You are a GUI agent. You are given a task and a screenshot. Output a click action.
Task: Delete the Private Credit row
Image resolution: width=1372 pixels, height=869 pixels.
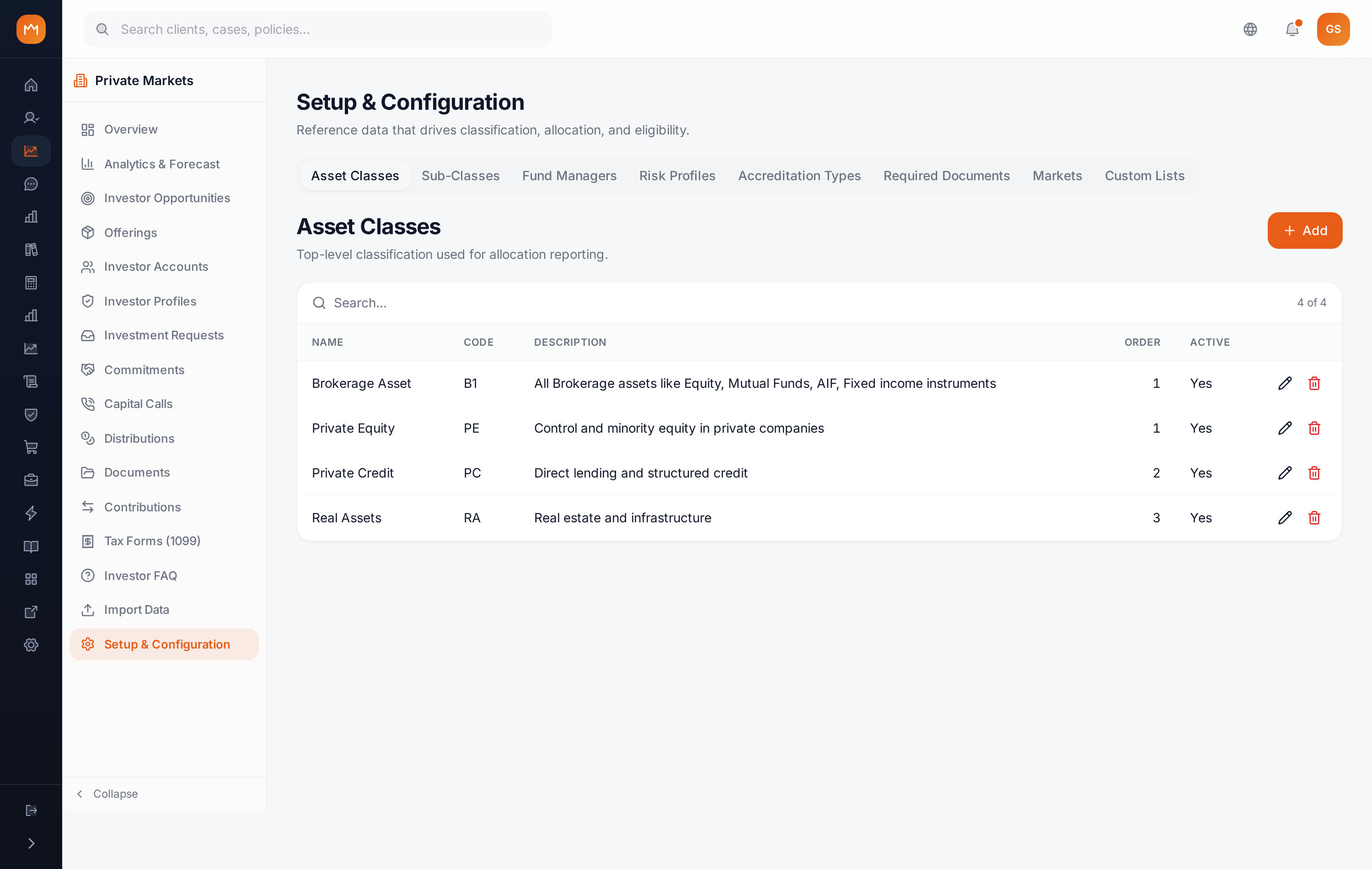click(1314, 473)
